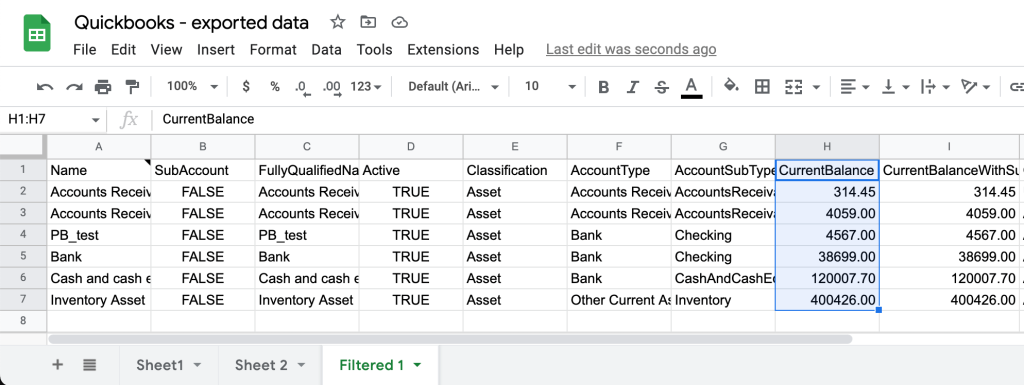Select the Checking cell in Bank row
The image size is (1024, 385).
point(723,256)
